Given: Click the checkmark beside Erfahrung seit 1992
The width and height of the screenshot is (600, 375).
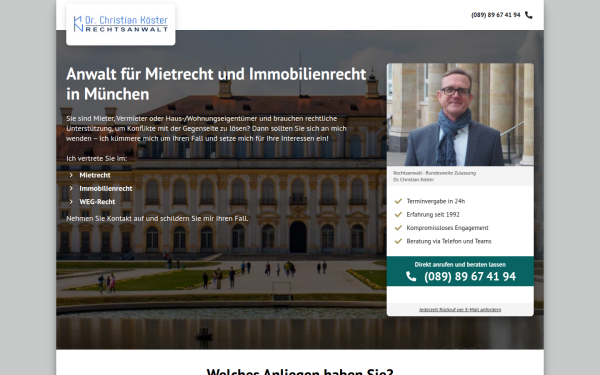Looking at the screenshot, I should [398, 214].
